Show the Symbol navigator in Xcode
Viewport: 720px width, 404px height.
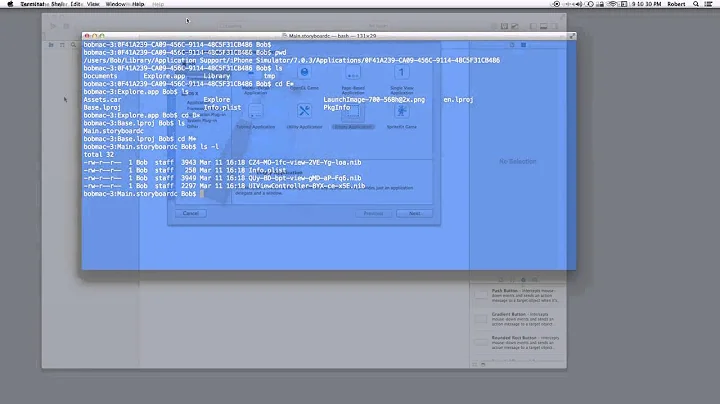62,45
